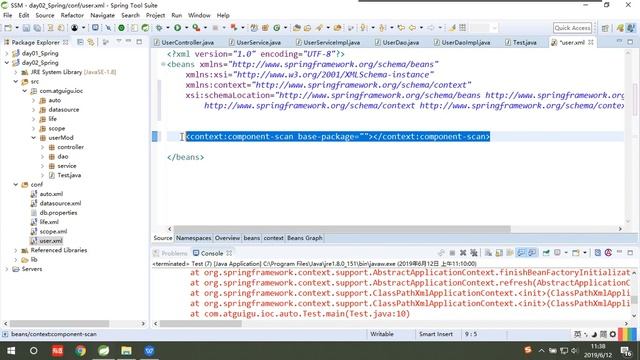Minimize the editor area icon
The height and width of the screenshot is (360, 640).
619,42
